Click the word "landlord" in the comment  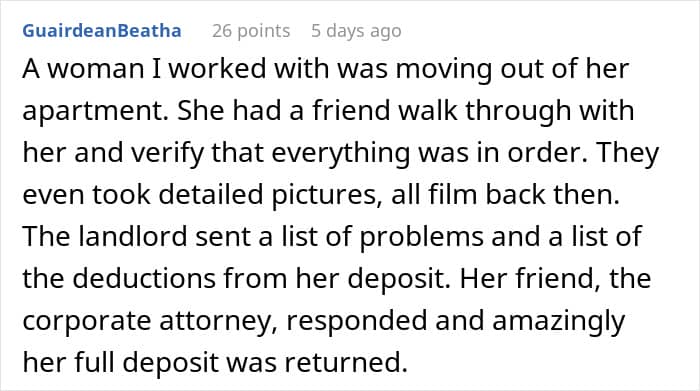pos(133,236)
